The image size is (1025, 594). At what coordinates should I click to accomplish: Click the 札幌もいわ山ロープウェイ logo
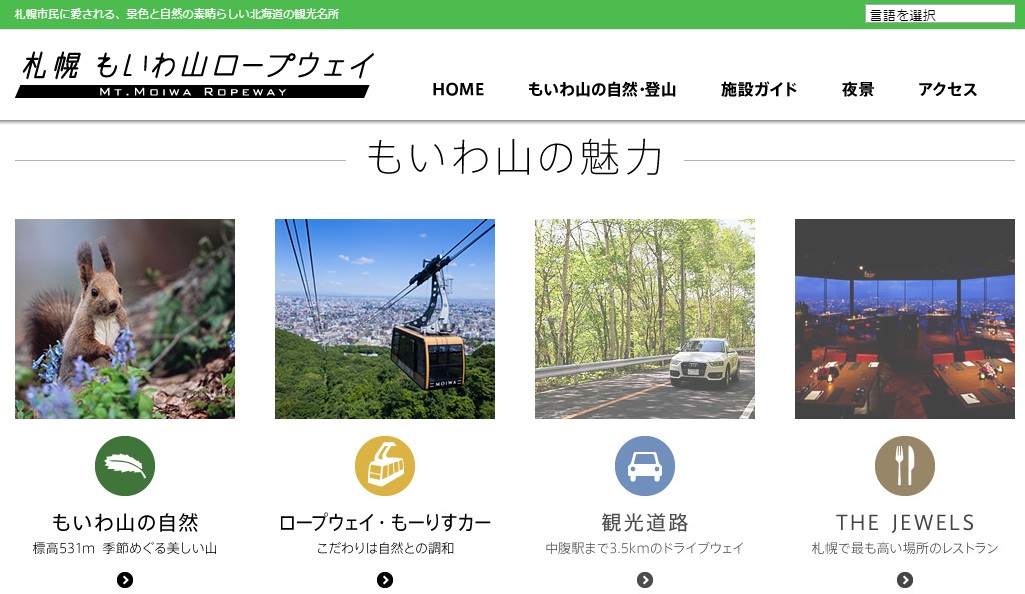(x=194, y=74)
